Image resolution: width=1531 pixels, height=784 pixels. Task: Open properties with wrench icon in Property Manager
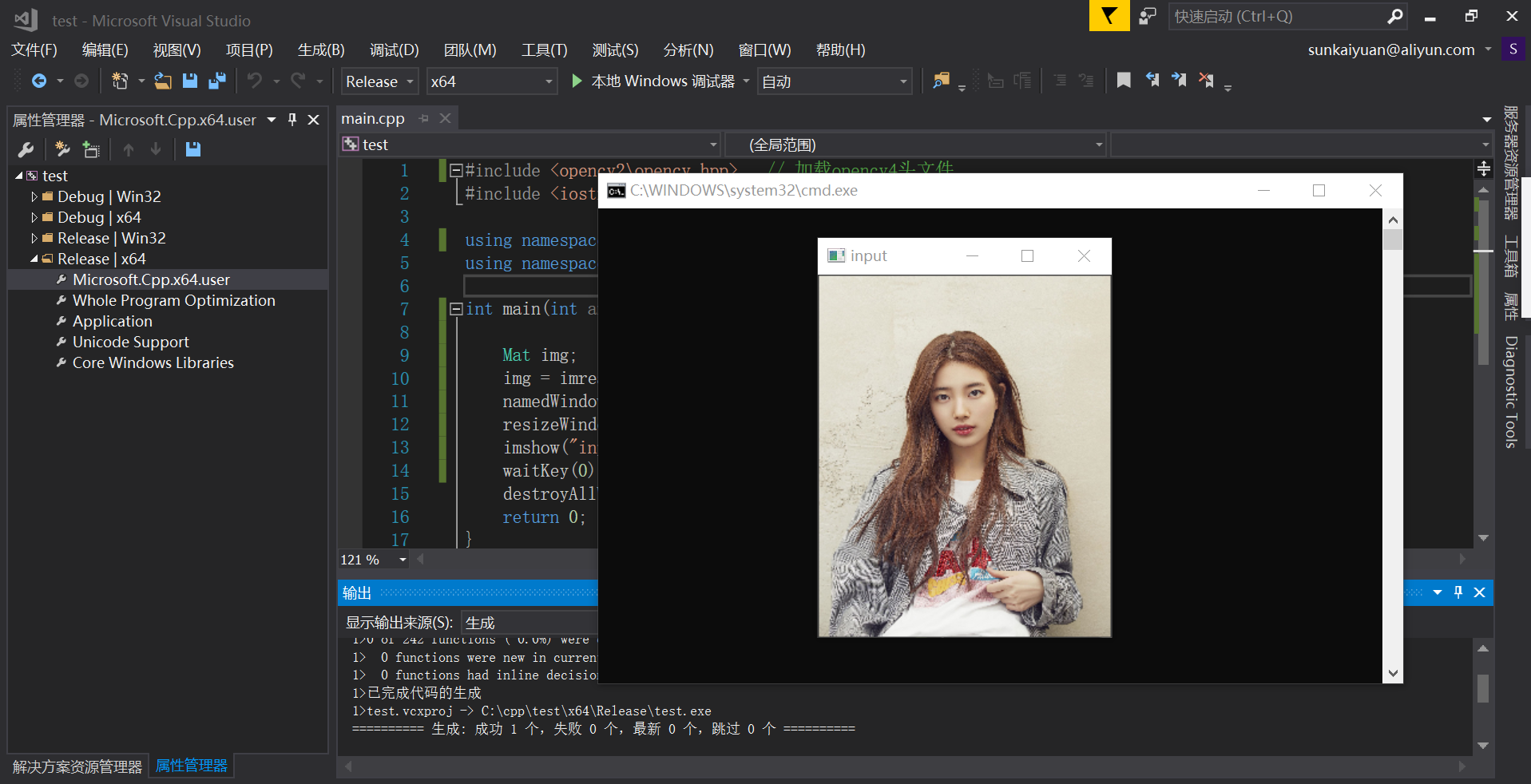tap(26, 149)
